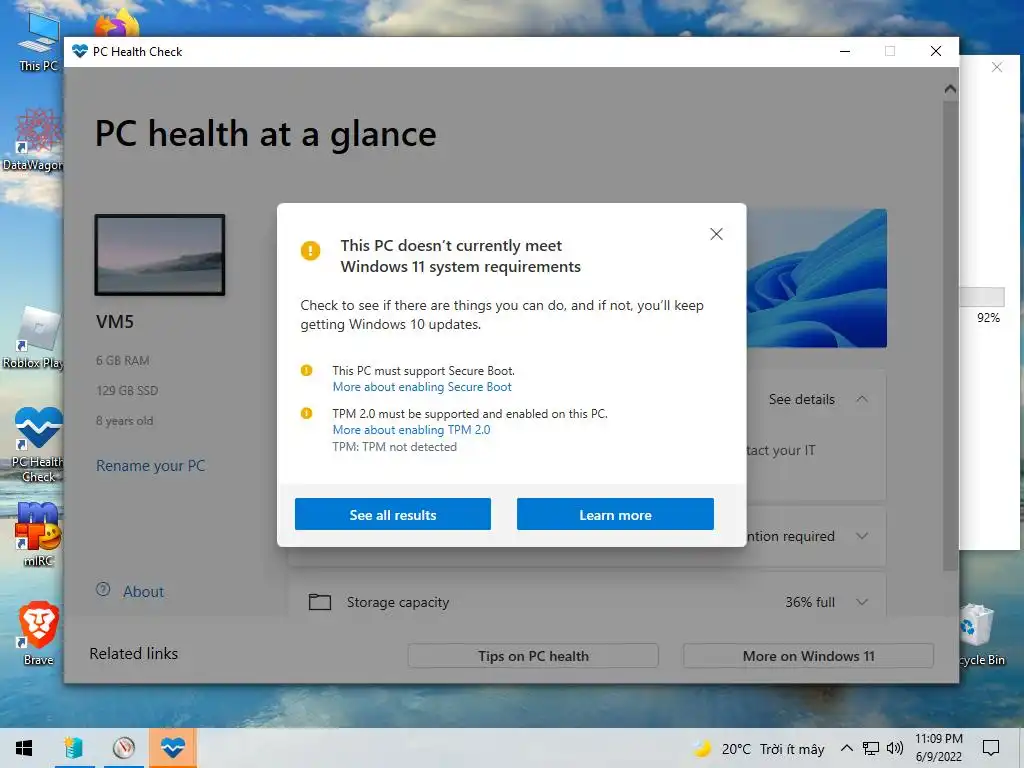Expand the attention required section
The width and height of the screenshot is (1024, 768).
pos(862,536)
